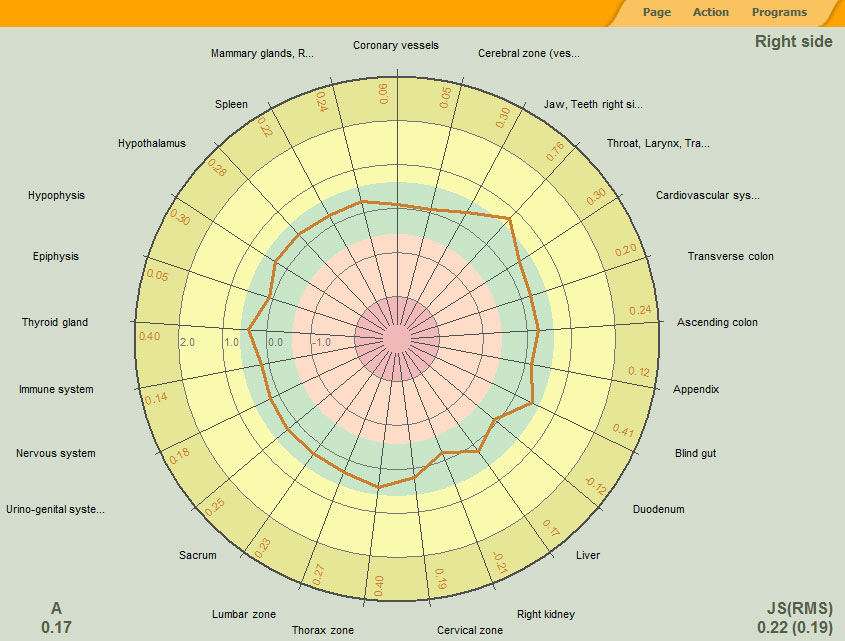
Task: Click the 'Transverse colon' label
Action: click(730, 256)
